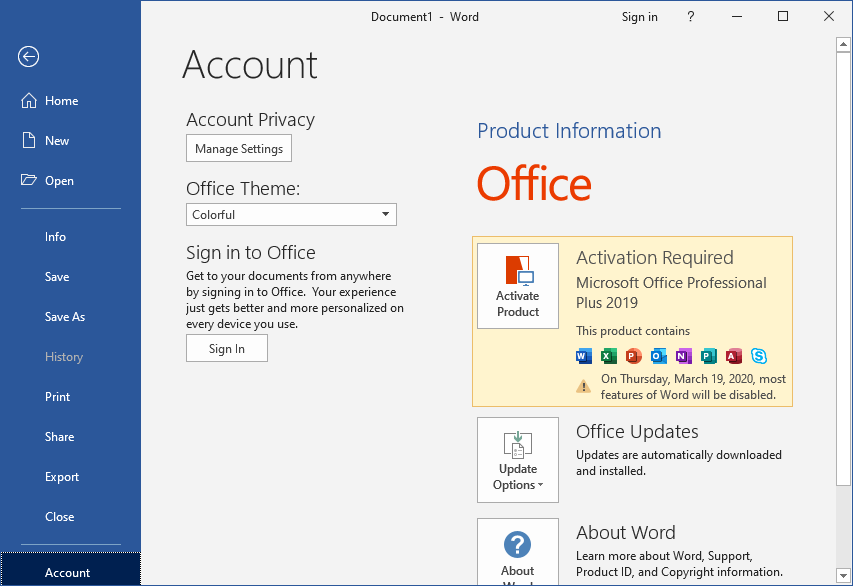853x586 pixels.
Task: Click the Word app icon
Action: point(584,356)
